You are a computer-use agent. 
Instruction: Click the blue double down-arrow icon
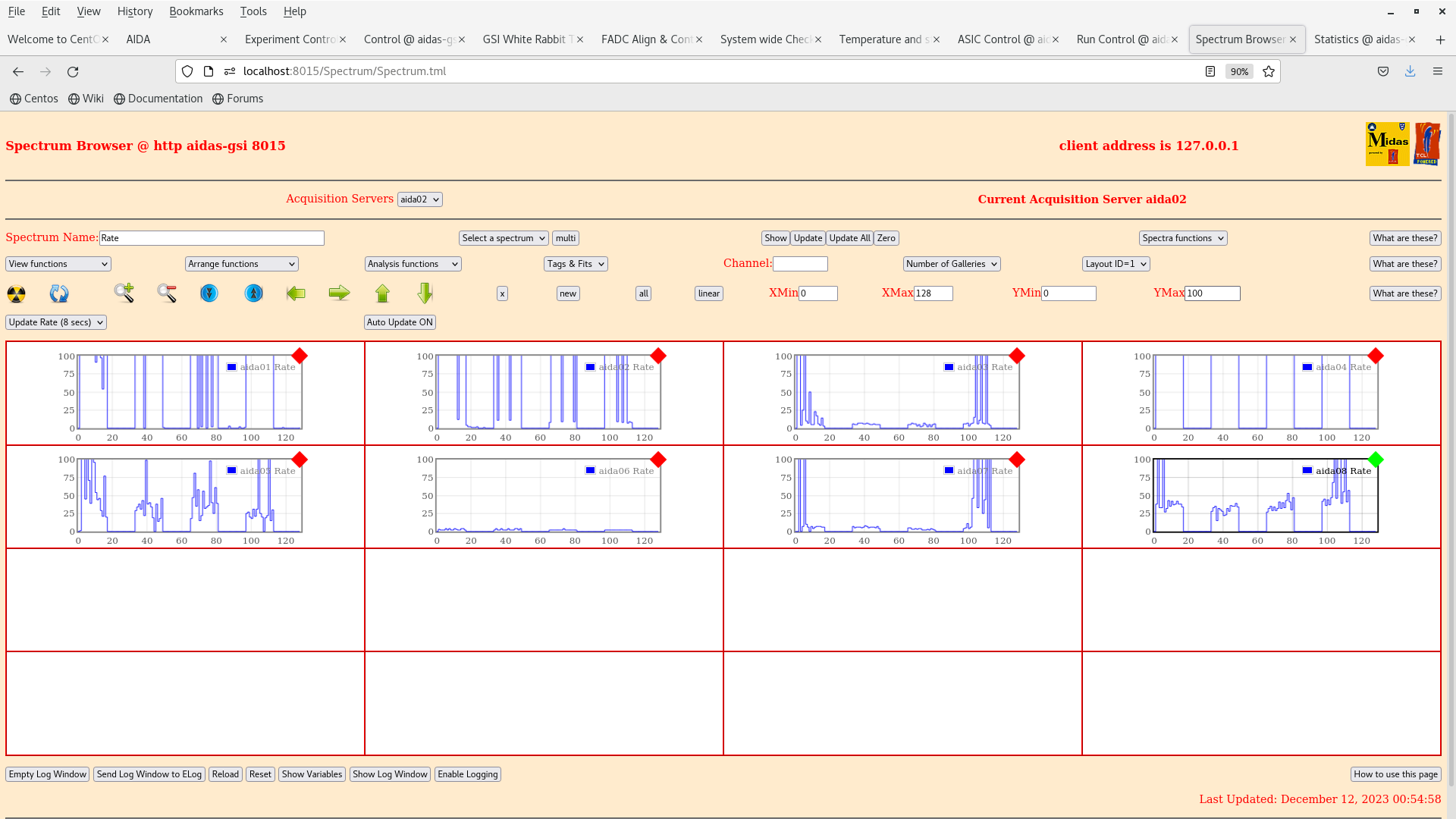(209, 293)
